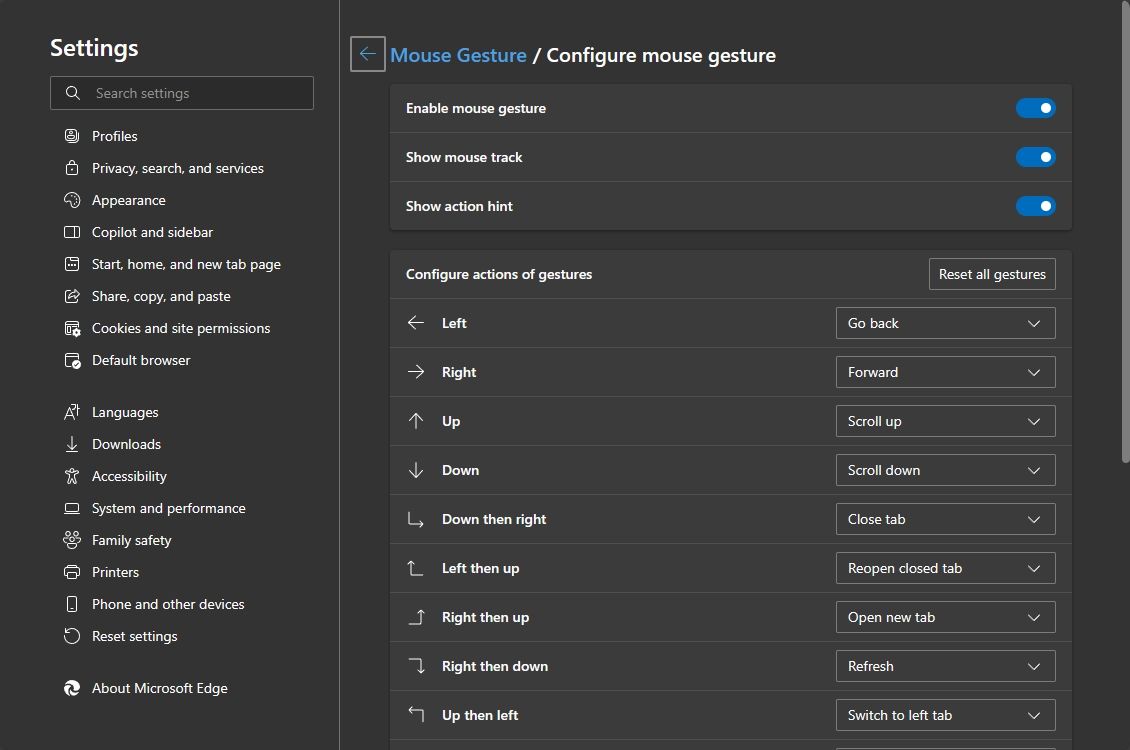Click the Downloads icon in the sidebar
The height and width of the screenshot is (750, 1130).
tap(73, 444)
